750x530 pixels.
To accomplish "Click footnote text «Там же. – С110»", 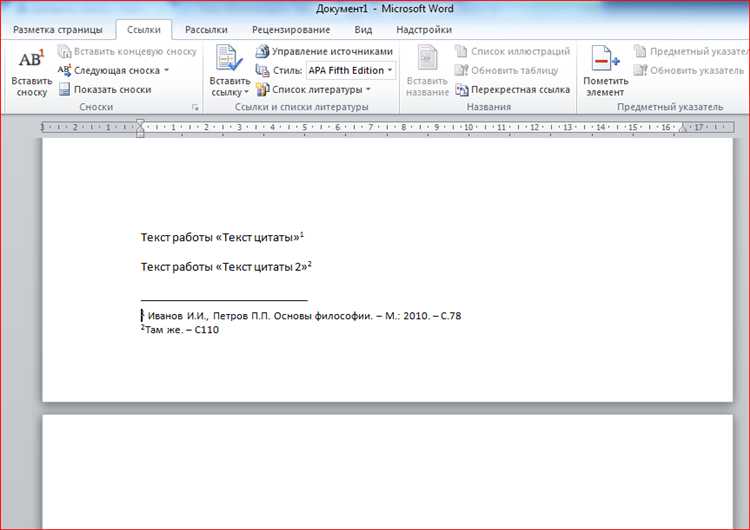I will 182,330.
